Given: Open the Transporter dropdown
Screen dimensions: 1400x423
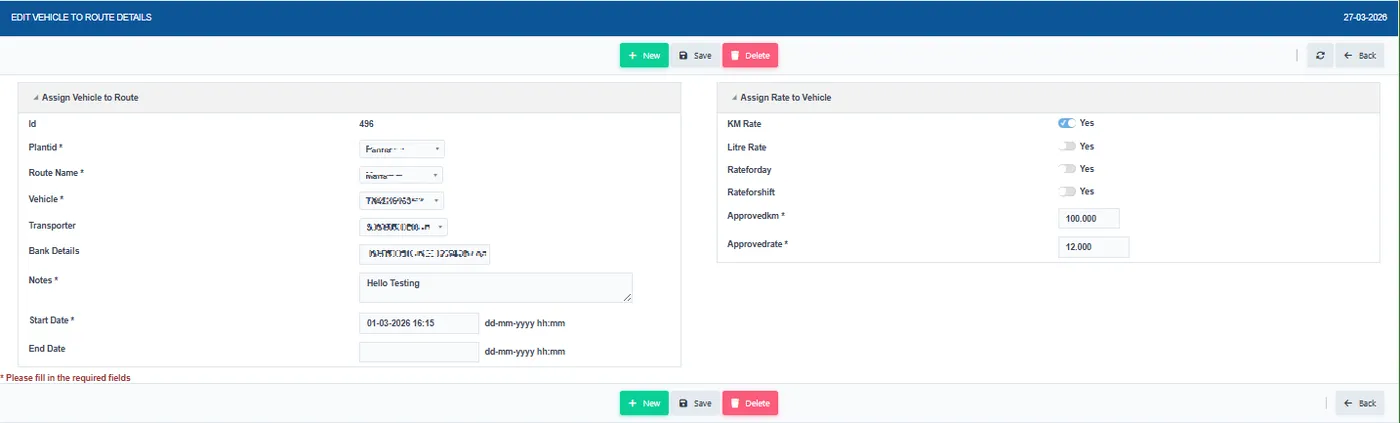Looking at the screenshot, I should 403,227.
